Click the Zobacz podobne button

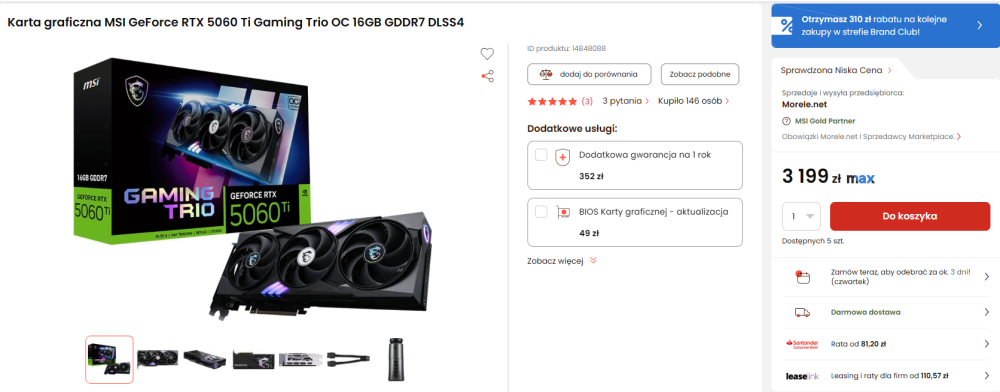(700, 74)
